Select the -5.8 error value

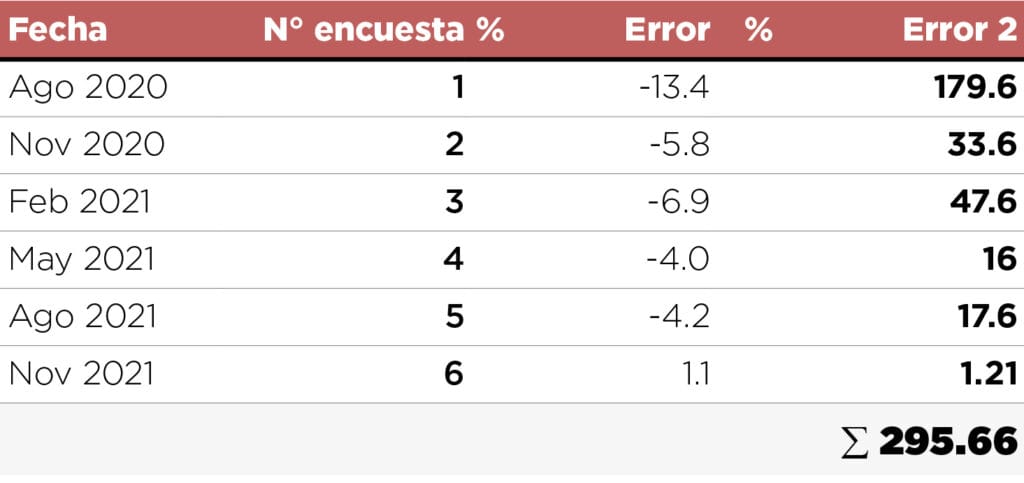tap(680, 145)
